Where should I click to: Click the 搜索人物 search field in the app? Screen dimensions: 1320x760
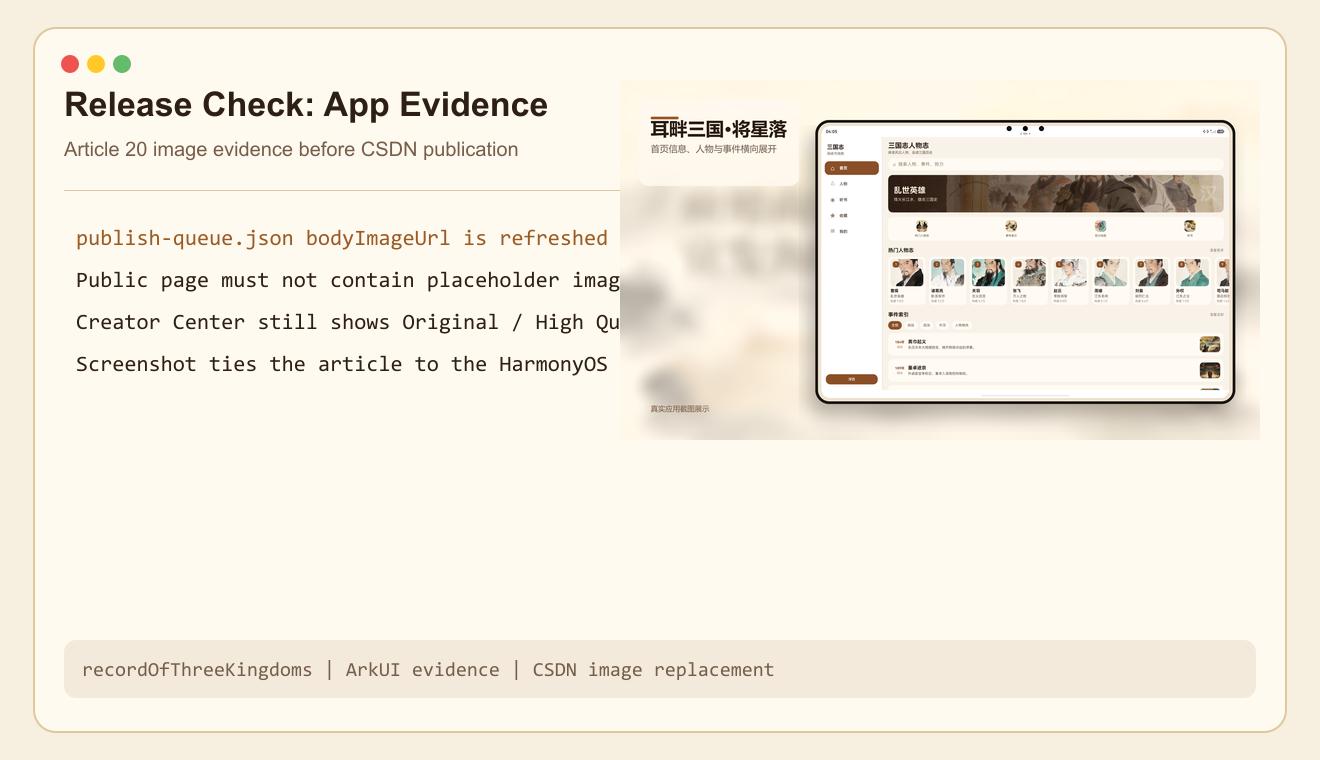point(1055,164)
